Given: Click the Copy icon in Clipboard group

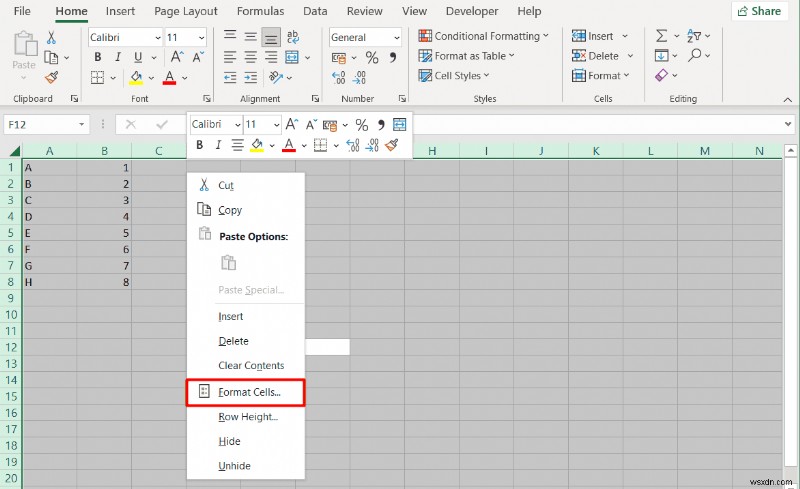Looking at the screenshot, I should click(x=51, y=57).
